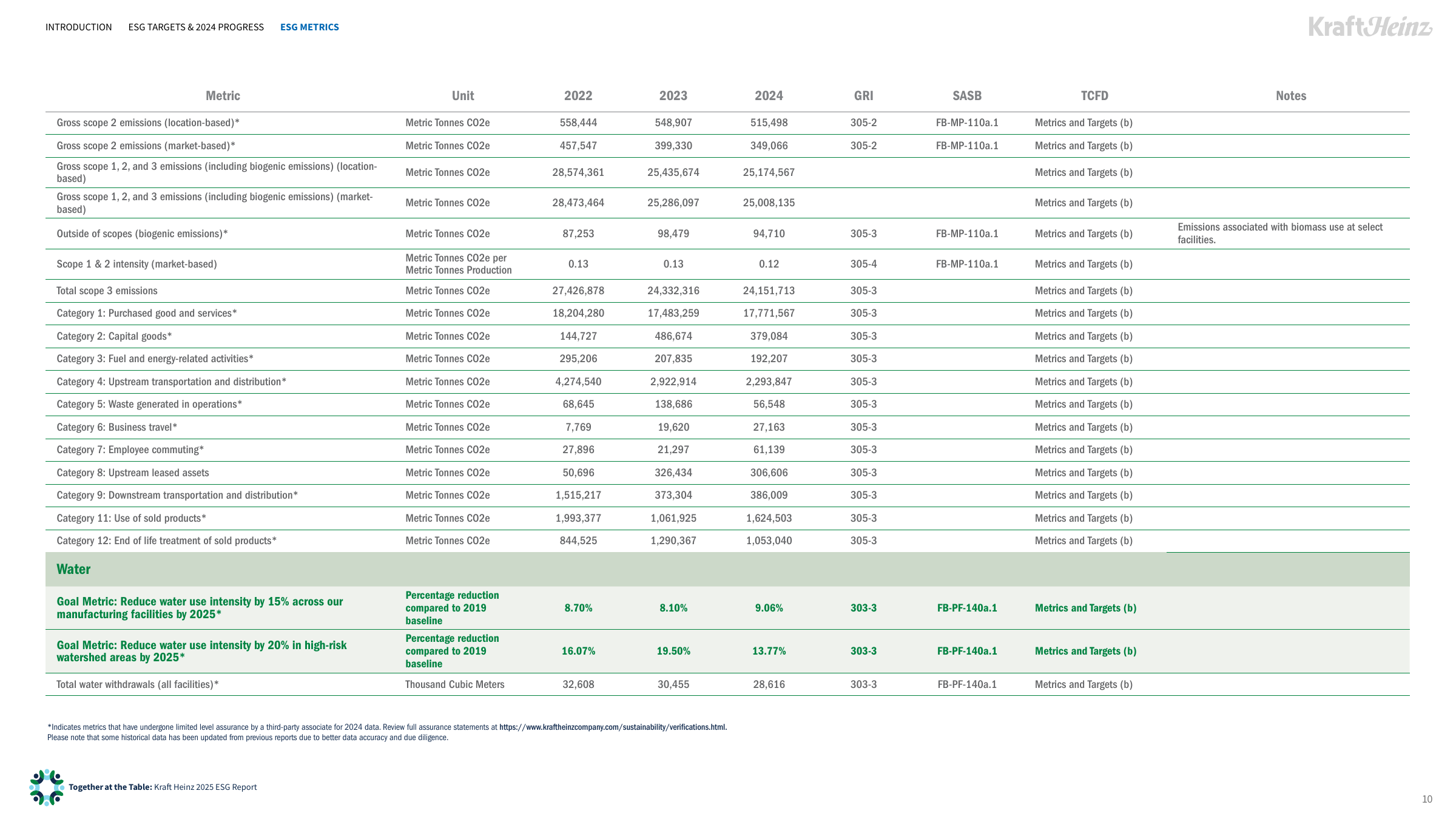
Task: Click the Metric column header
Action: (223, 96)
